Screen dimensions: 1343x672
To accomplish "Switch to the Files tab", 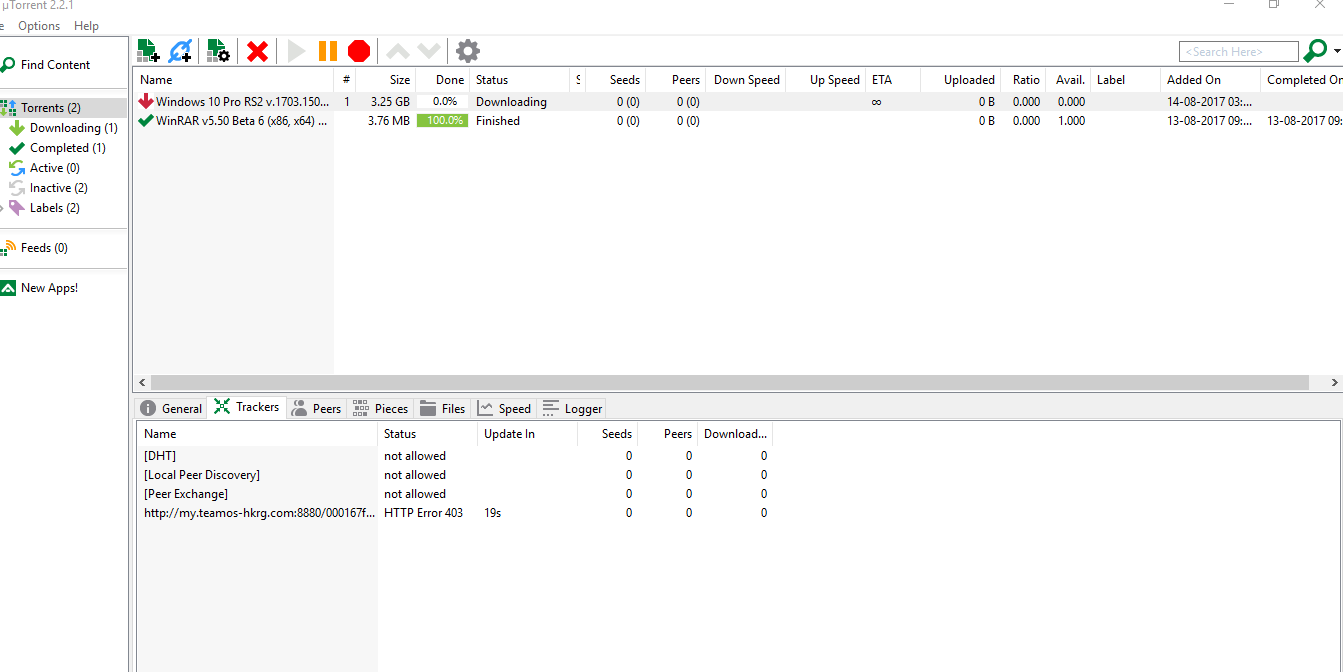I will pyautogui.click(x=443, y=408).
